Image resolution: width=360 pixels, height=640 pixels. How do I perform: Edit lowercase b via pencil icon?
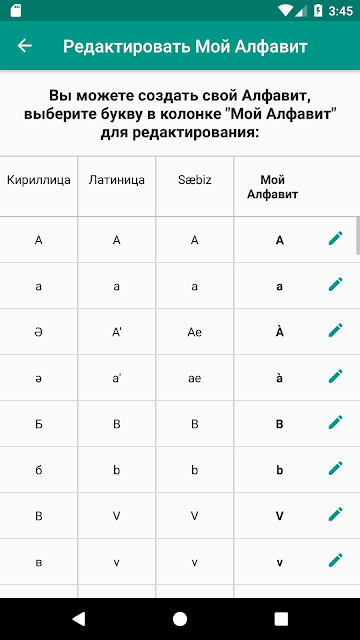(x=336, y=469)
